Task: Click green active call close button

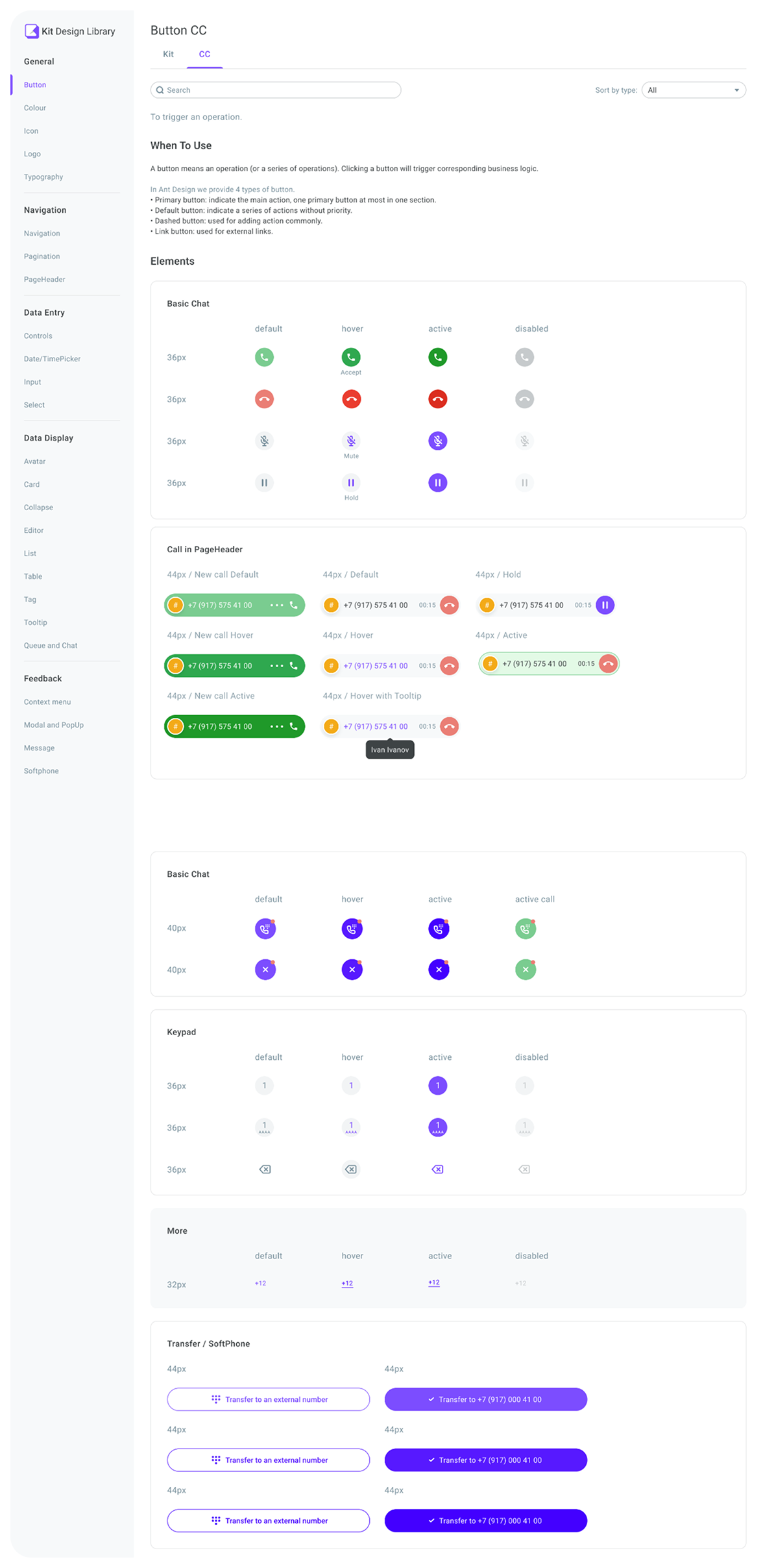Action: coord(526,970)
